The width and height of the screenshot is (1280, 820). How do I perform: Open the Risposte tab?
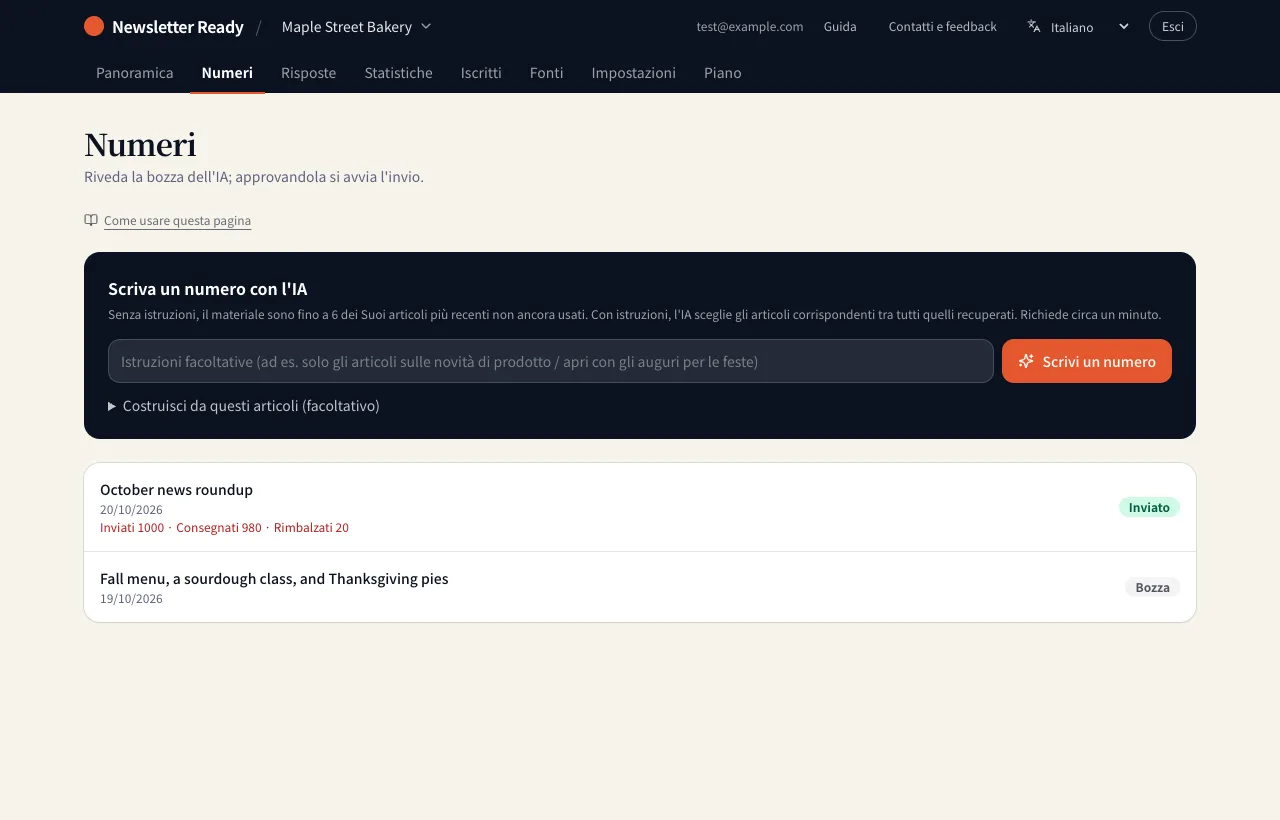point(309,73)
